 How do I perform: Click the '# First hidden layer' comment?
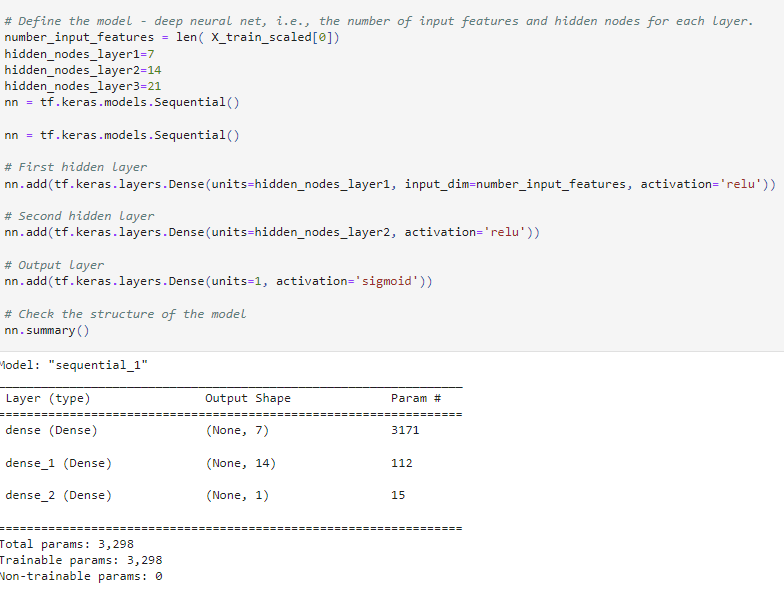(76, 167)
